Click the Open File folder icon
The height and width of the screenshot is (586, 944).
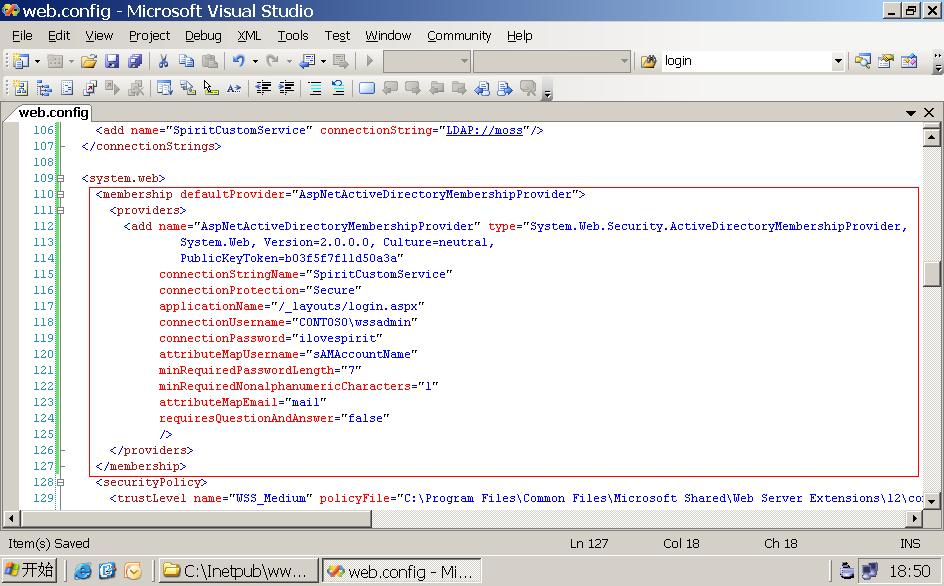(x=89, y=61)
